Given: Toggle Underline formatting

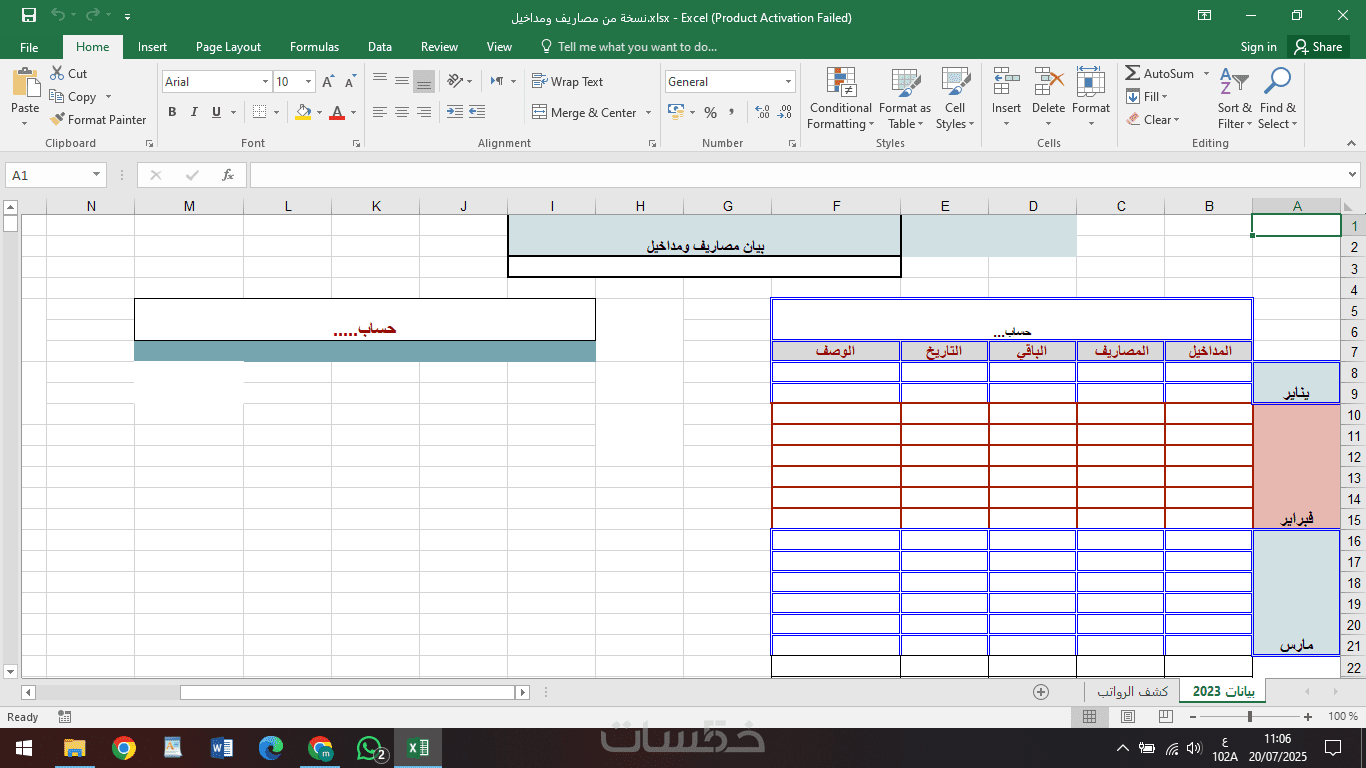Looking at the screenshot, I should pos(216,112).
